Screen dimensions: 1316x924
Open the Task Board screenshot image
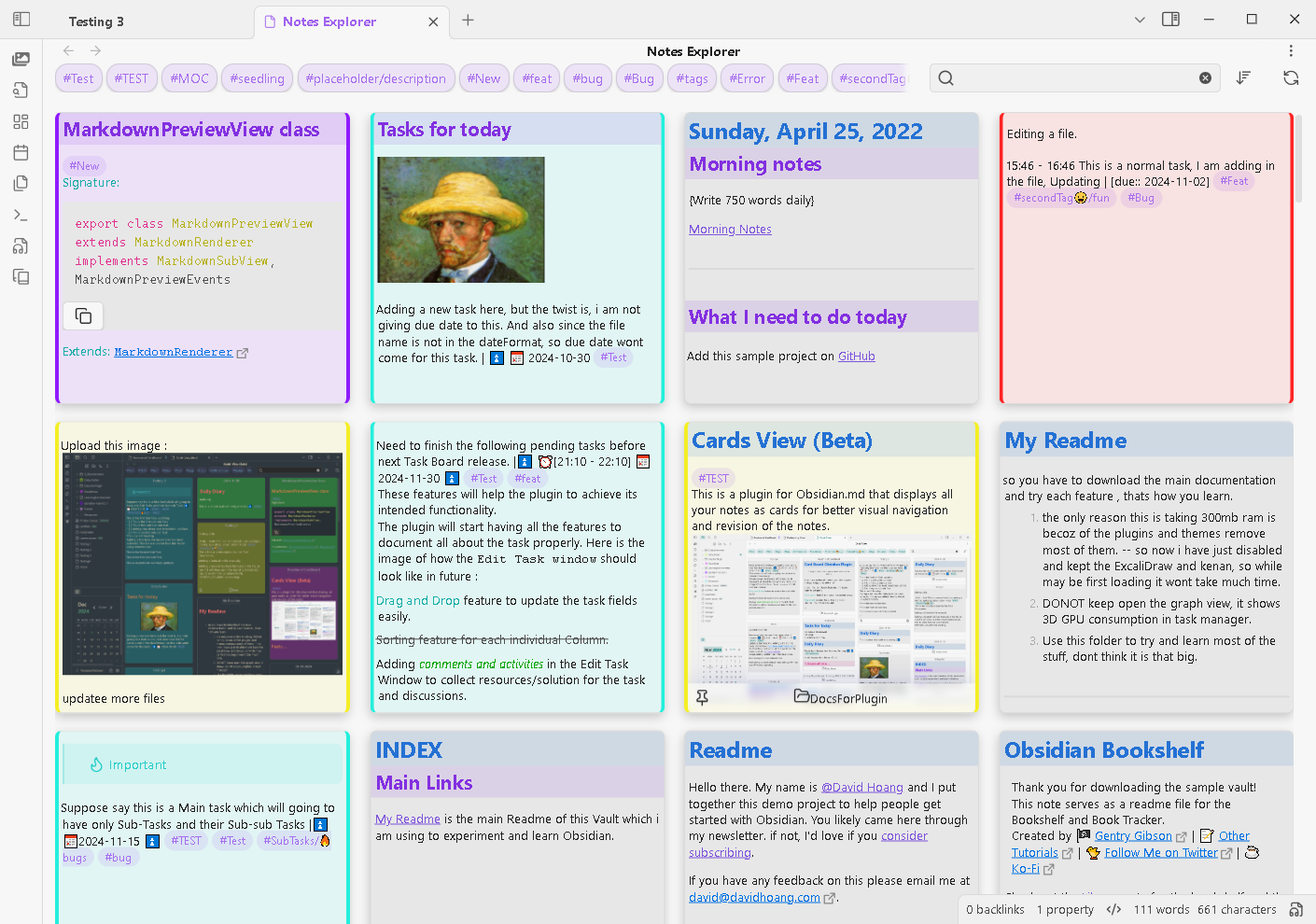click(203, 565)
